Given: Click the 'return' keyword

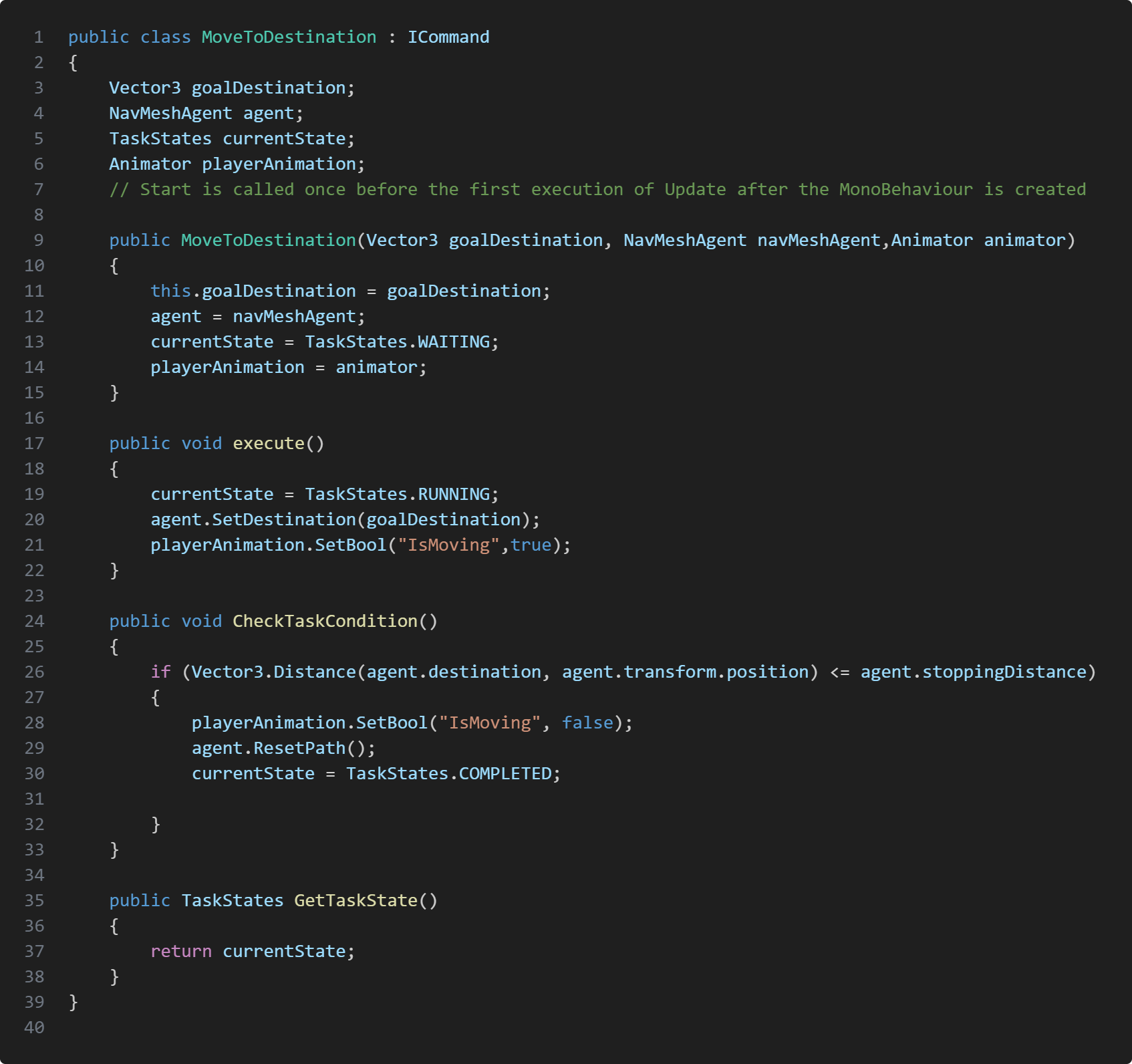Looking at the screenshot, I should pyautogui.click(x=181, y=952).
